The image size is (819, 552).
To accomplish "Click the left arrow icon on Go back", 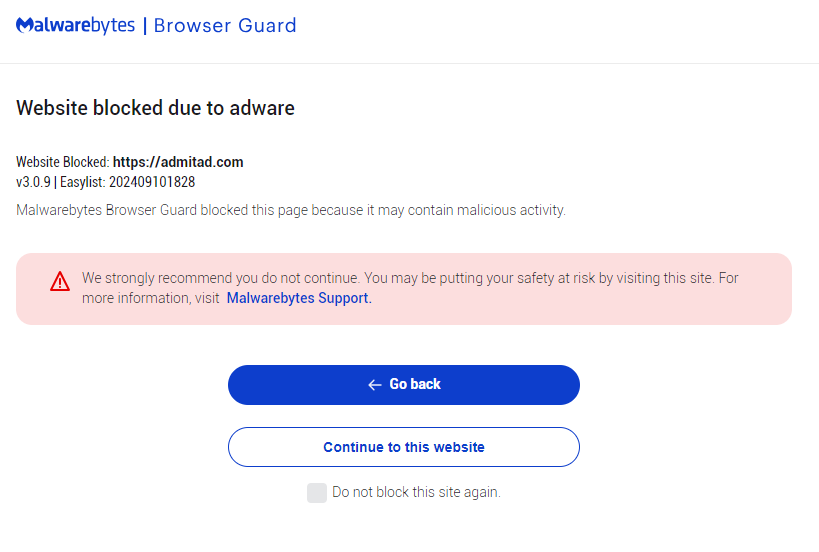I will tap(375, 385).
